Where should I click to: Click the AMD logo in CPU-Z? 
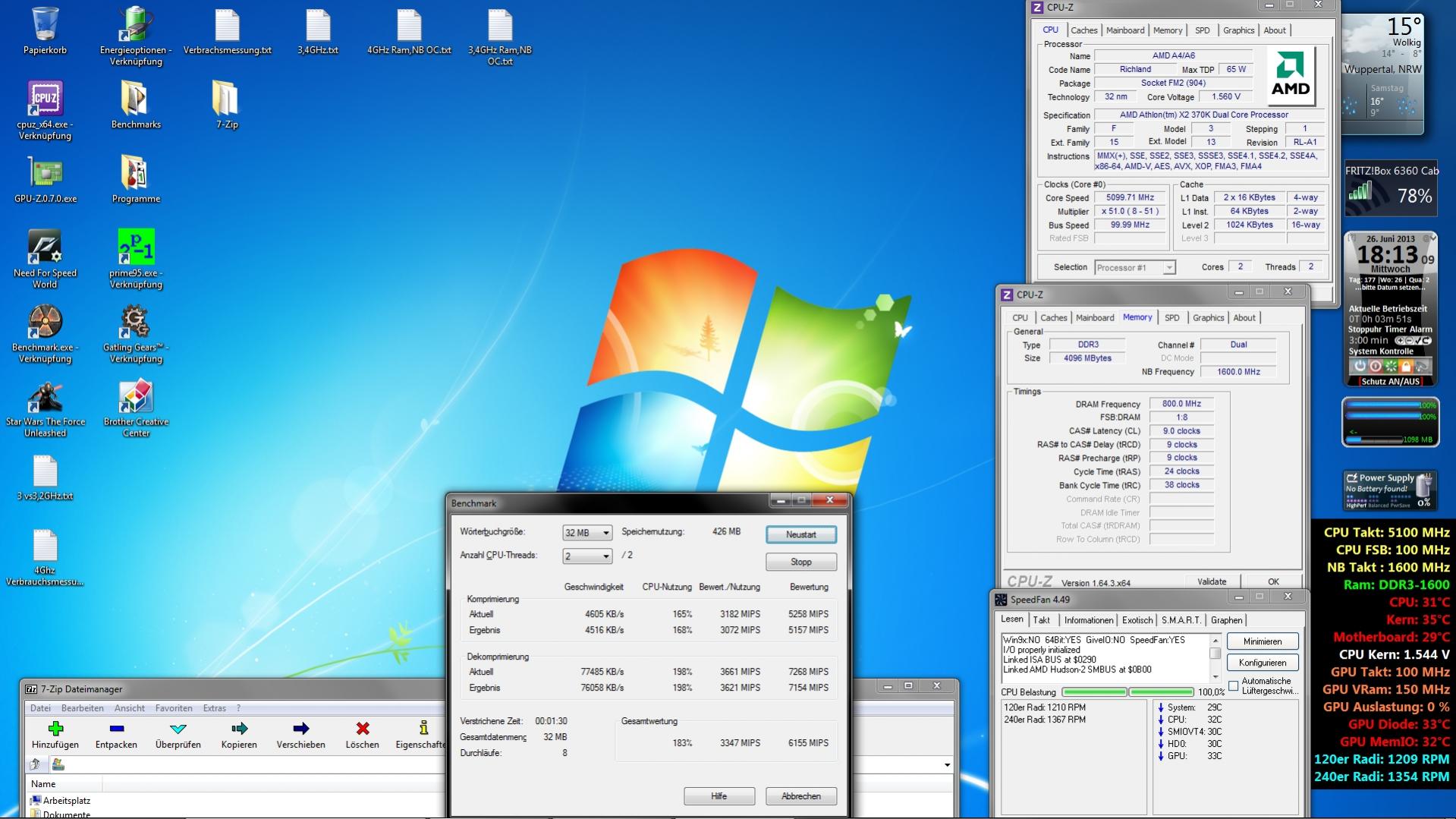pos(1291,76)
